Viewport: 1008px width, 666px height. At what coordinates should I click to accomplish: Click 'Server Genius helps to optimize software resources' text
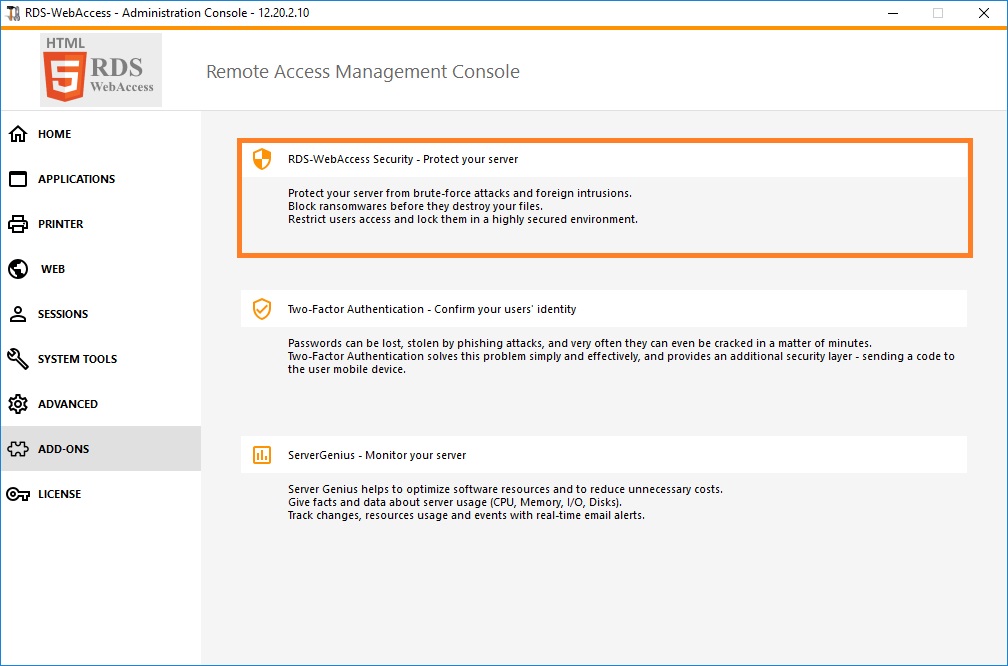(505, 489)
